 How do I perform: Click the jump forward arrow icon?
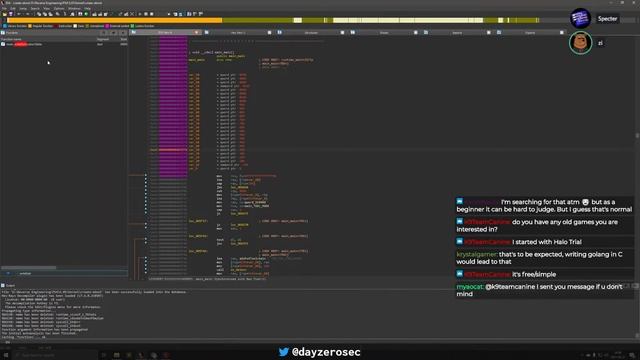coord(27,14)
